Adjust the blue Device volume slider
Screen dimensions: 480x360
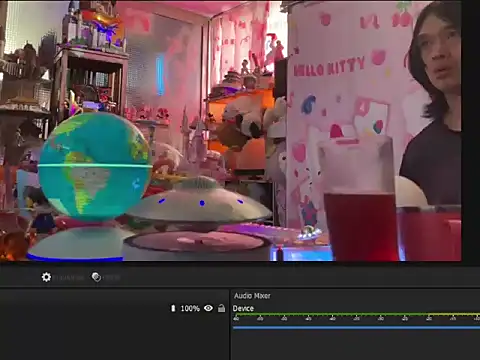coord(356,327)
